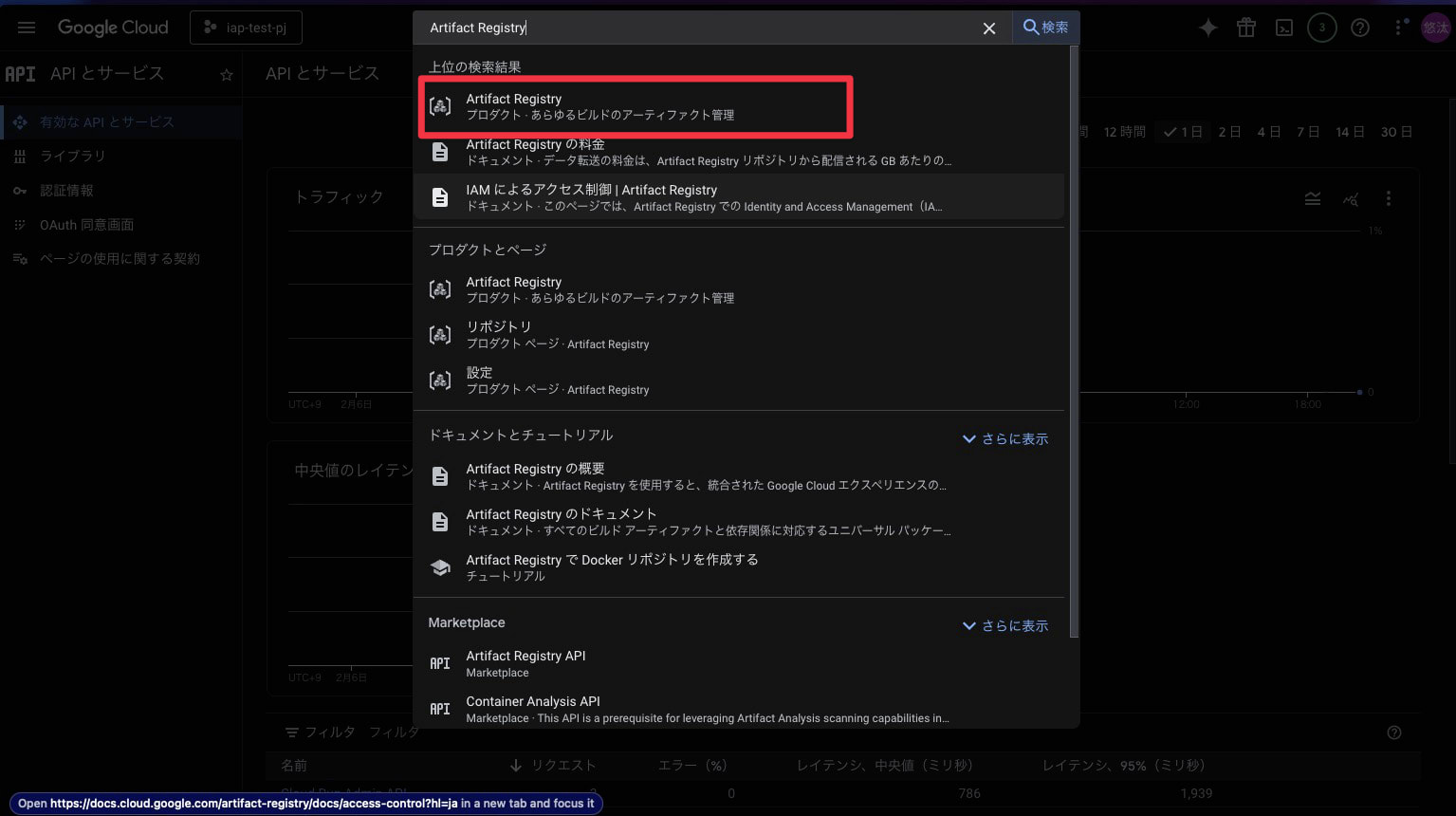Set time range to 30 日
1456x816 pixels.
click(1395, 132)
